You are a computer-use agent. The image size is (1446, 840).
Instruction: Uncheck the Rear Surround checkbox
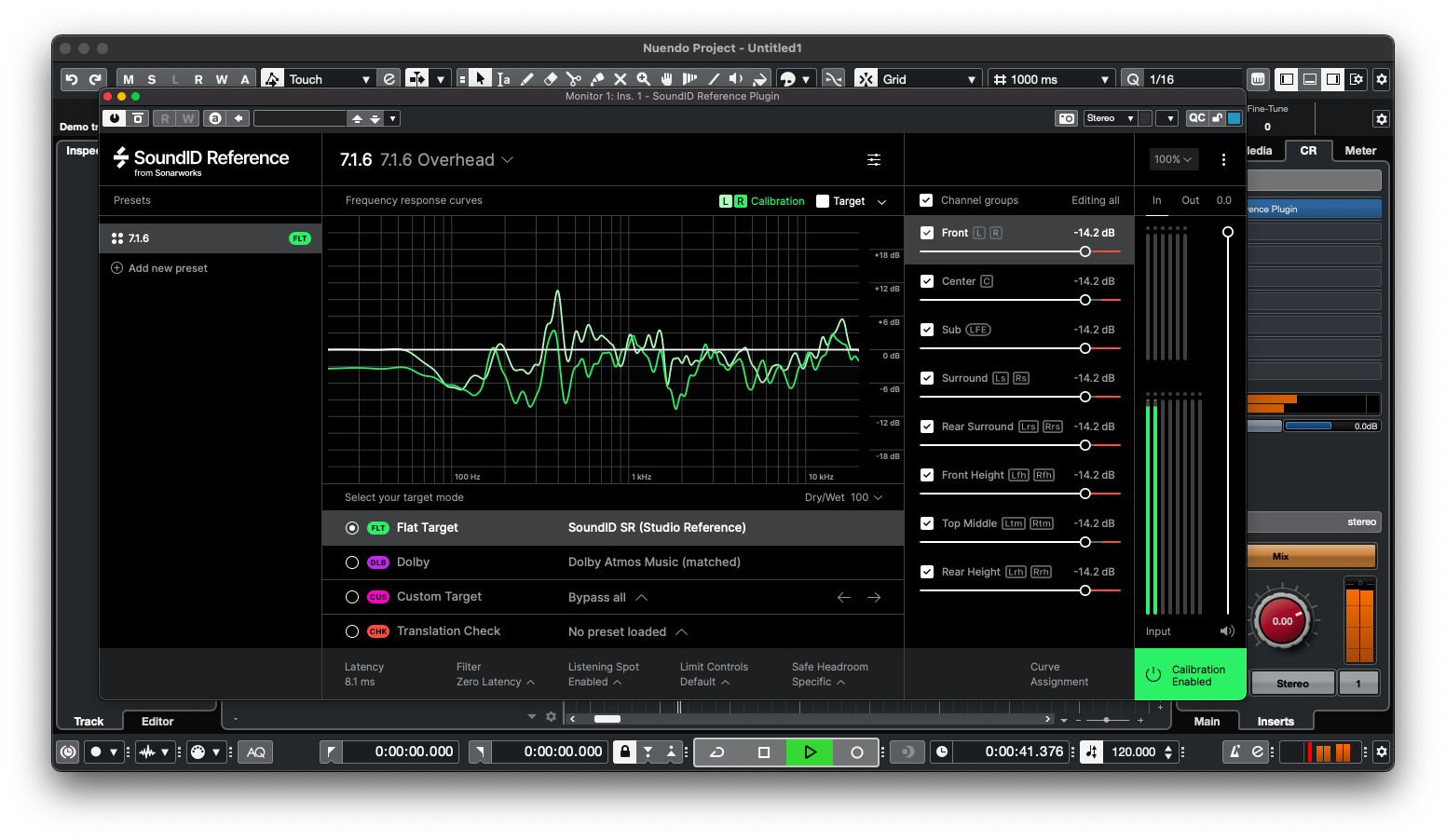[x=927, y=427]
